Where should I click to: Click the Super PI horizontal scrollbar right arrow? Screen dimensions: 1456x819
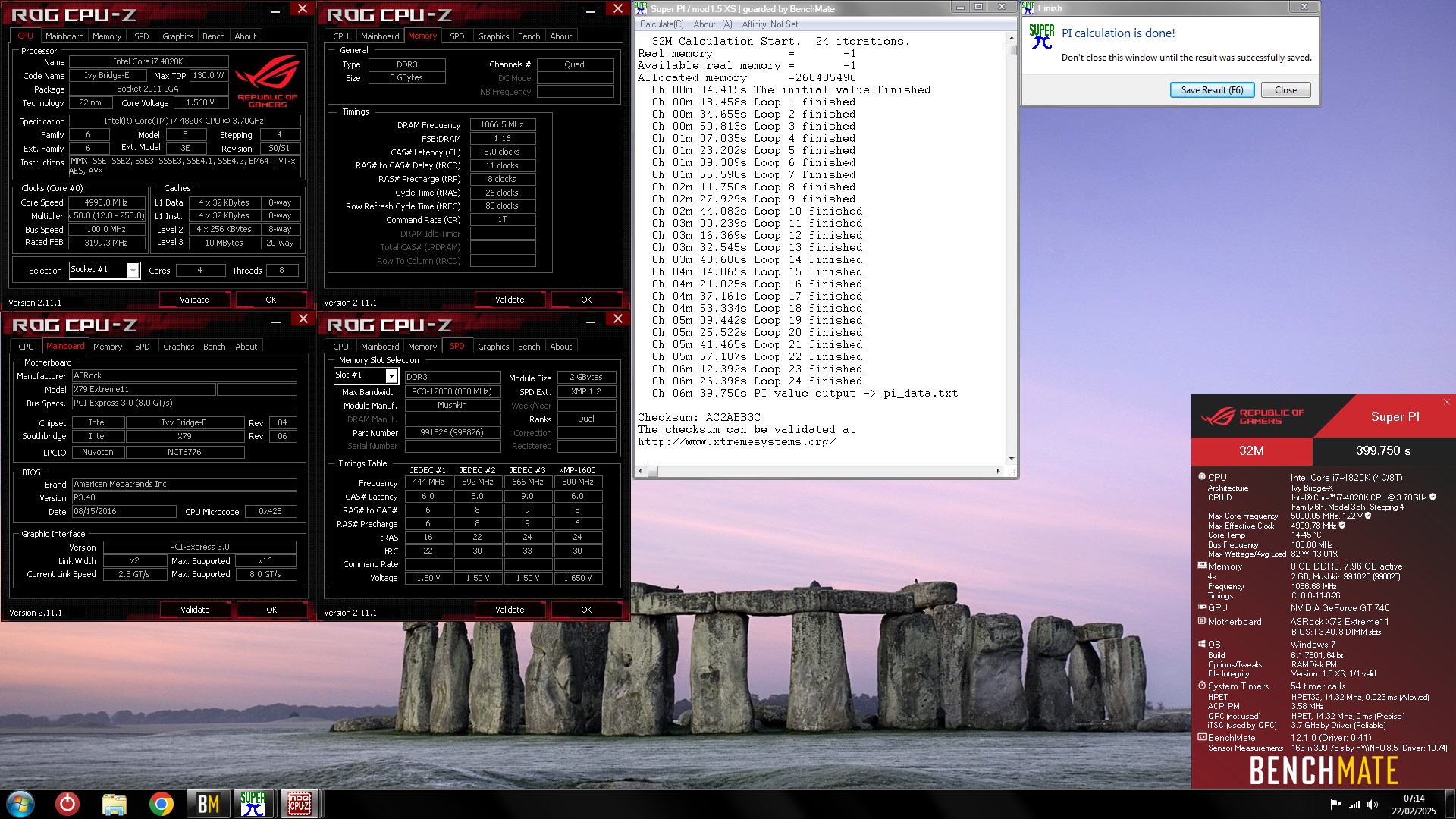pos(998,471)
